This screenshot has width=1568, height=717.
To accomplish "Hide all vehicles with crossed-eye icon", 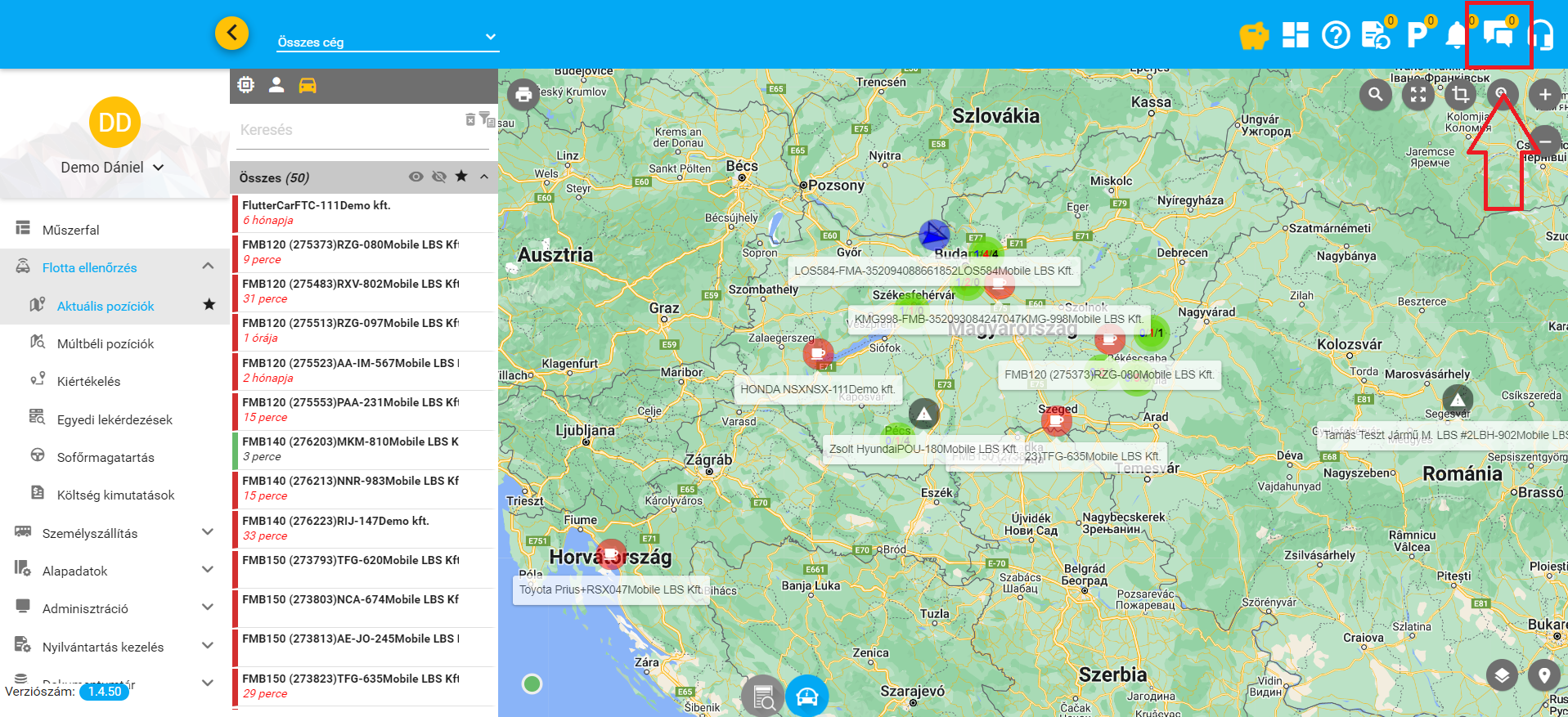I will [x=439, y=177].
